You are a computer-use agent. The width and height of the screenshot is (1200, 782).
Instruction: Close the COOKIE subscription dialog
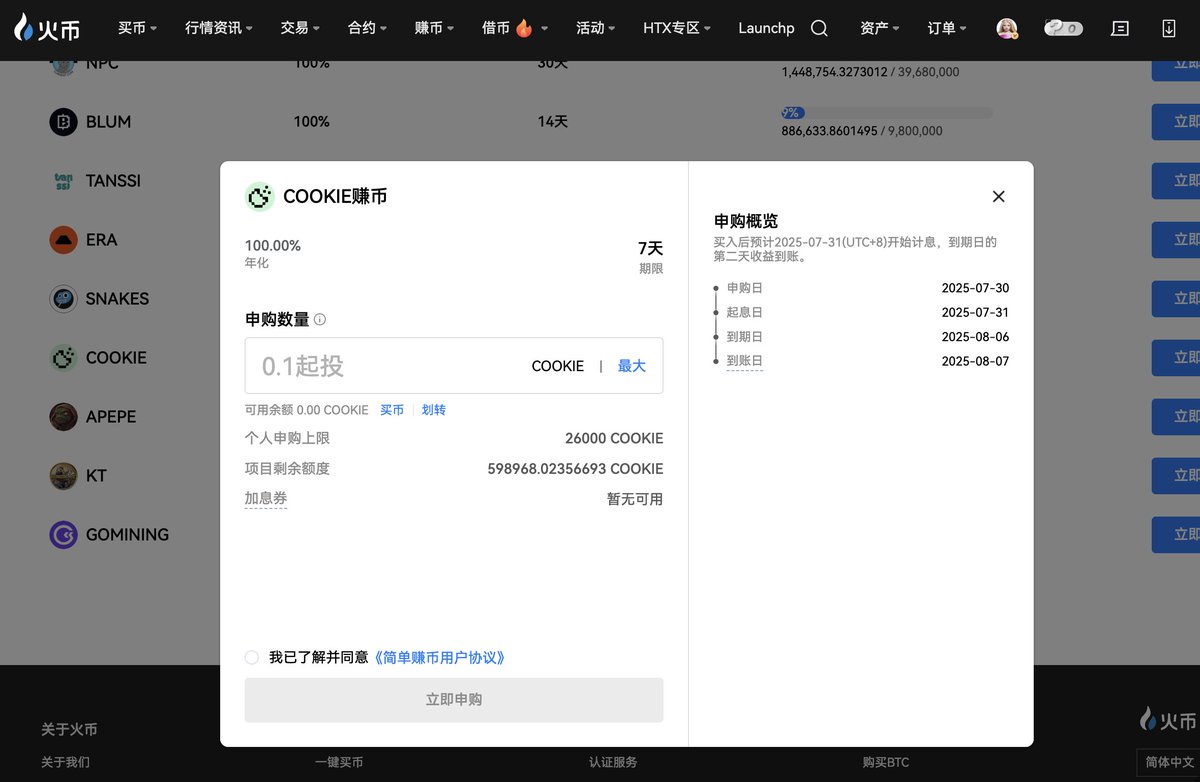coord(998,196)
